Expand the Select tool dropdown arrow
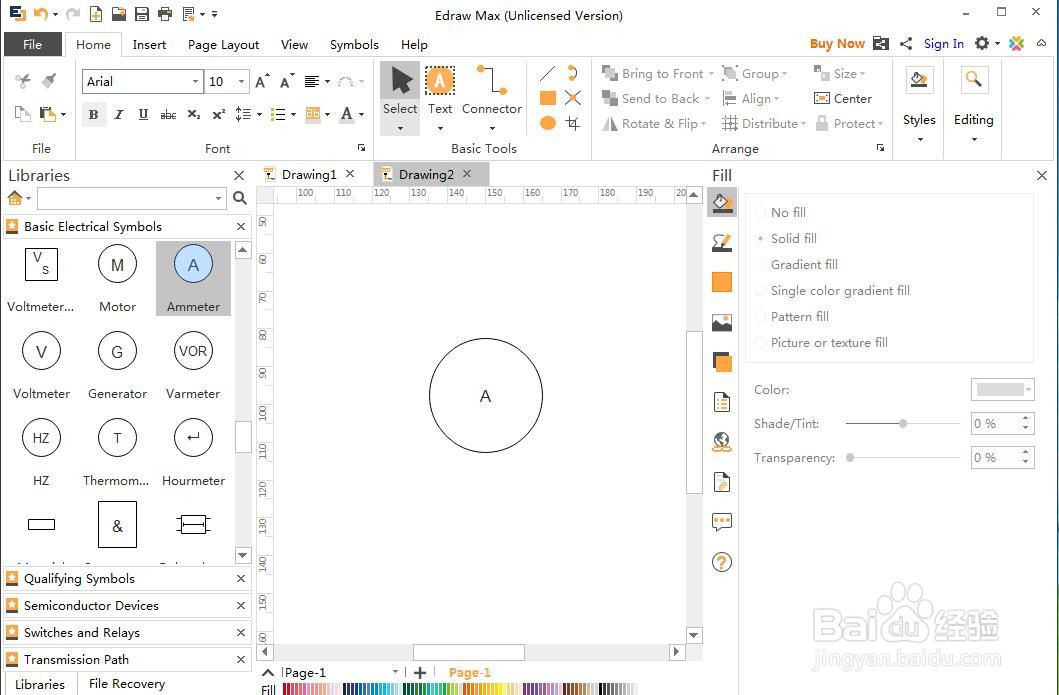Screen dimensions: 1059x695 tap(400, 128)
